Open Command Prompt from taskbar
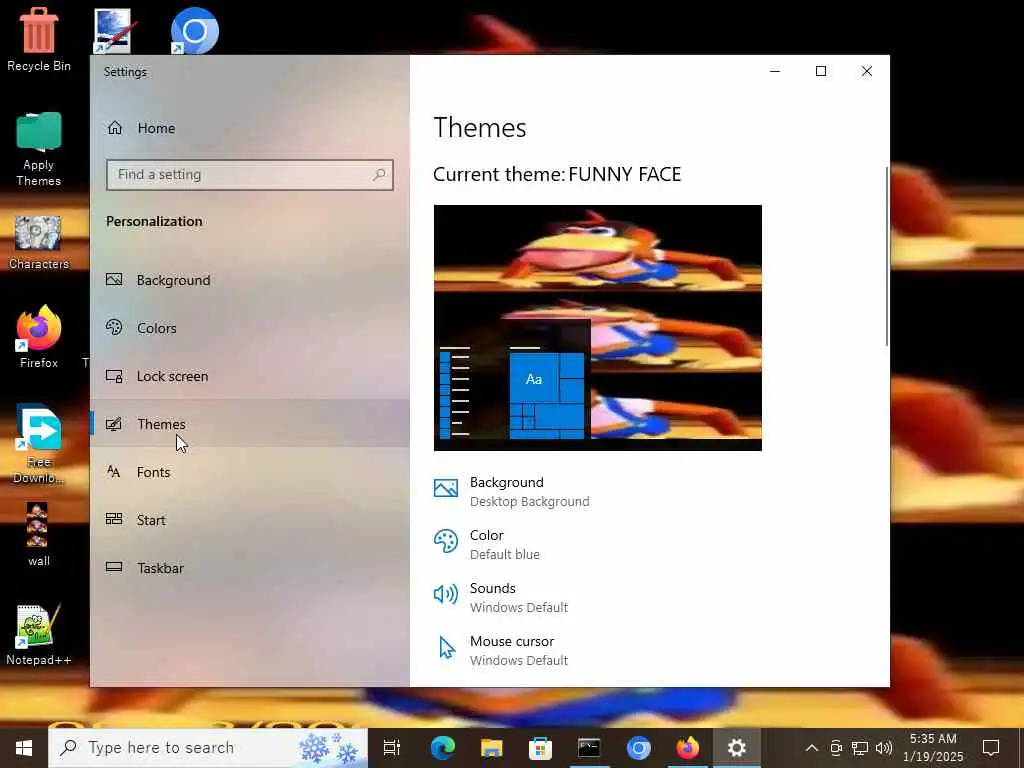The image size is (1024, 768). point(589,748)
